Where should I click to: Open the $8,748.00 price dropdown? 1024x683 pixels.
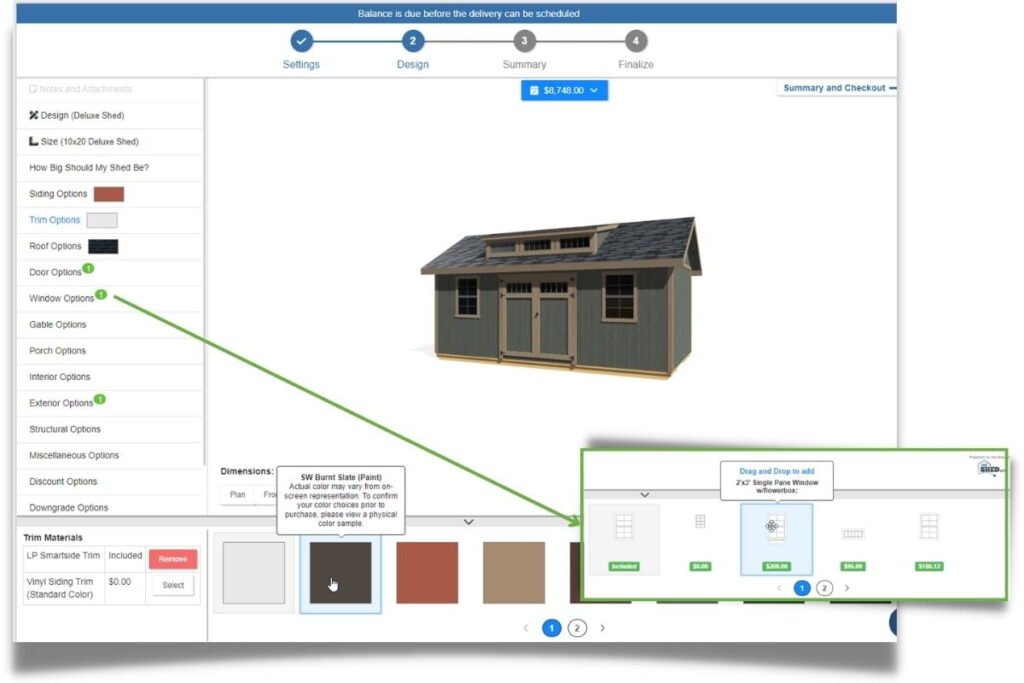[564, 90]
